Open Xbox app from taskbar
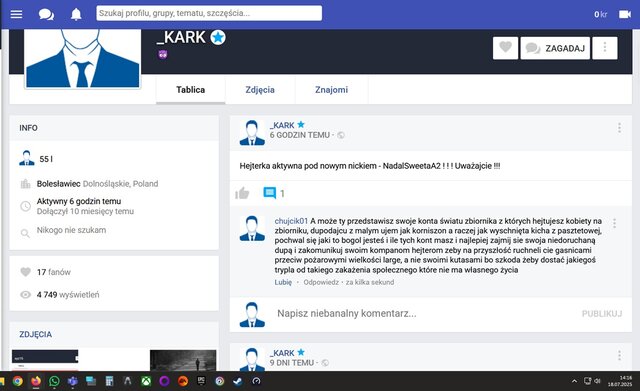This screenshot has height=391, width=640. point(146,381)
